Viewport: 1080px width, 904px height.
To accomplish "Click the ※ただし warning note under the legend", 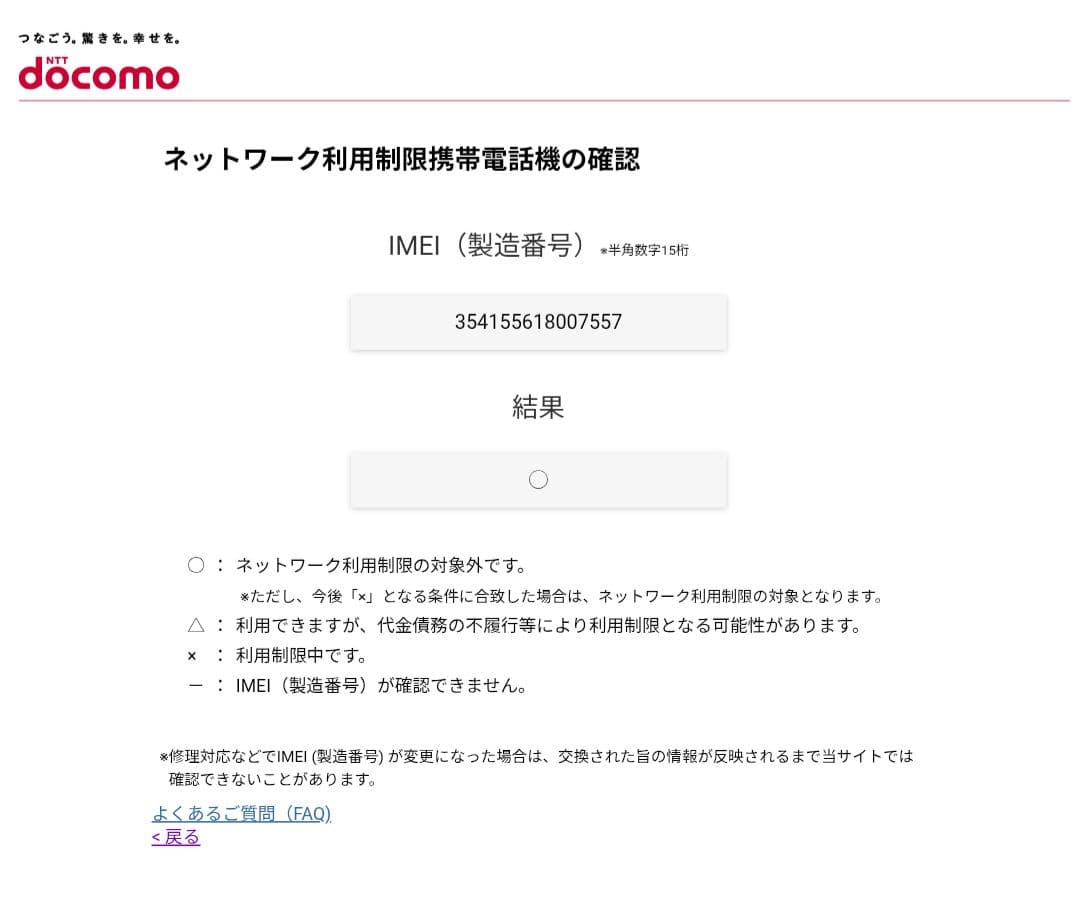I will point(560,595).
